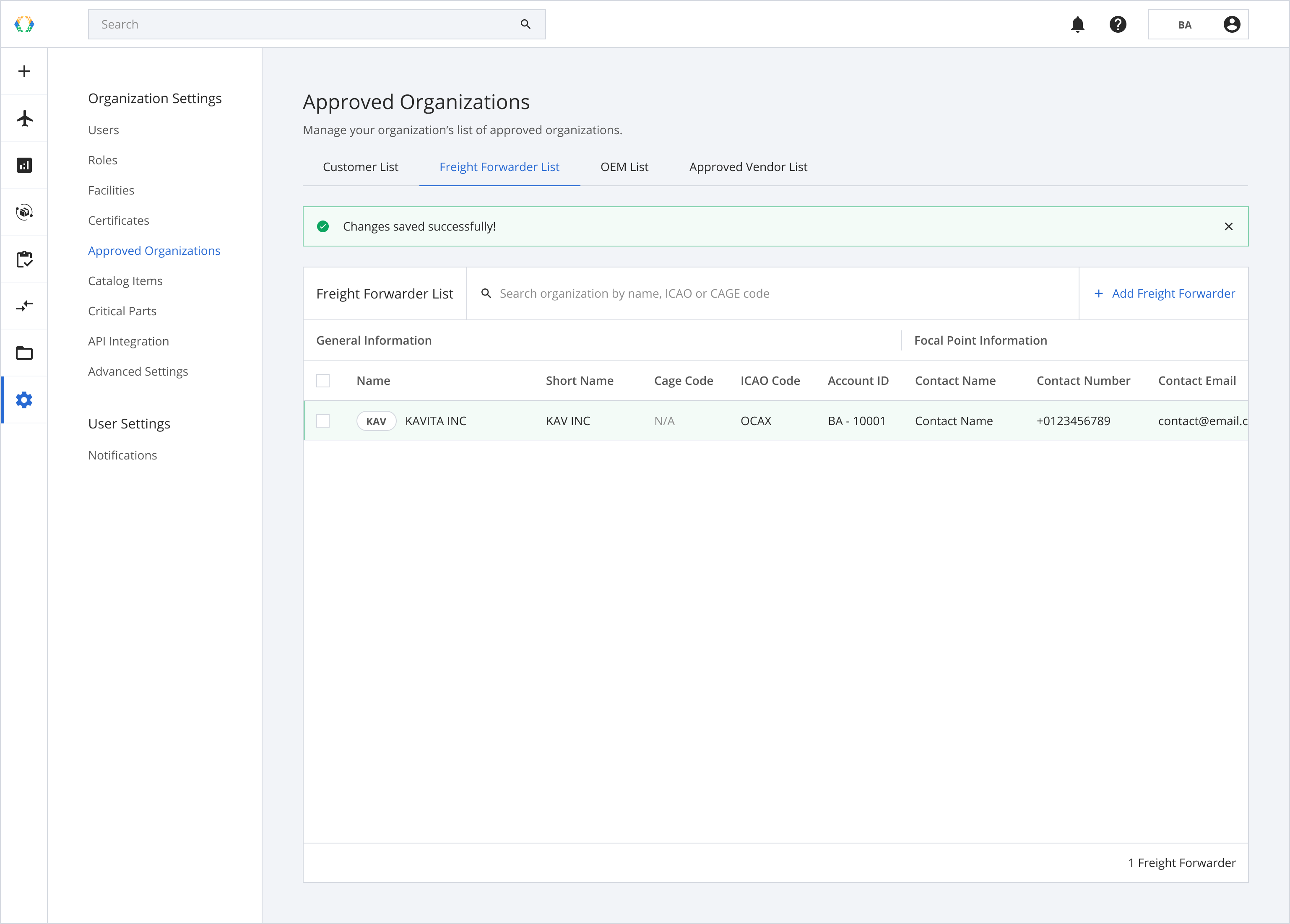The height and width of the screenshot is (924, 1290).
Task: Click the magnifier icon in top search bar
Action: click(525, 24)
